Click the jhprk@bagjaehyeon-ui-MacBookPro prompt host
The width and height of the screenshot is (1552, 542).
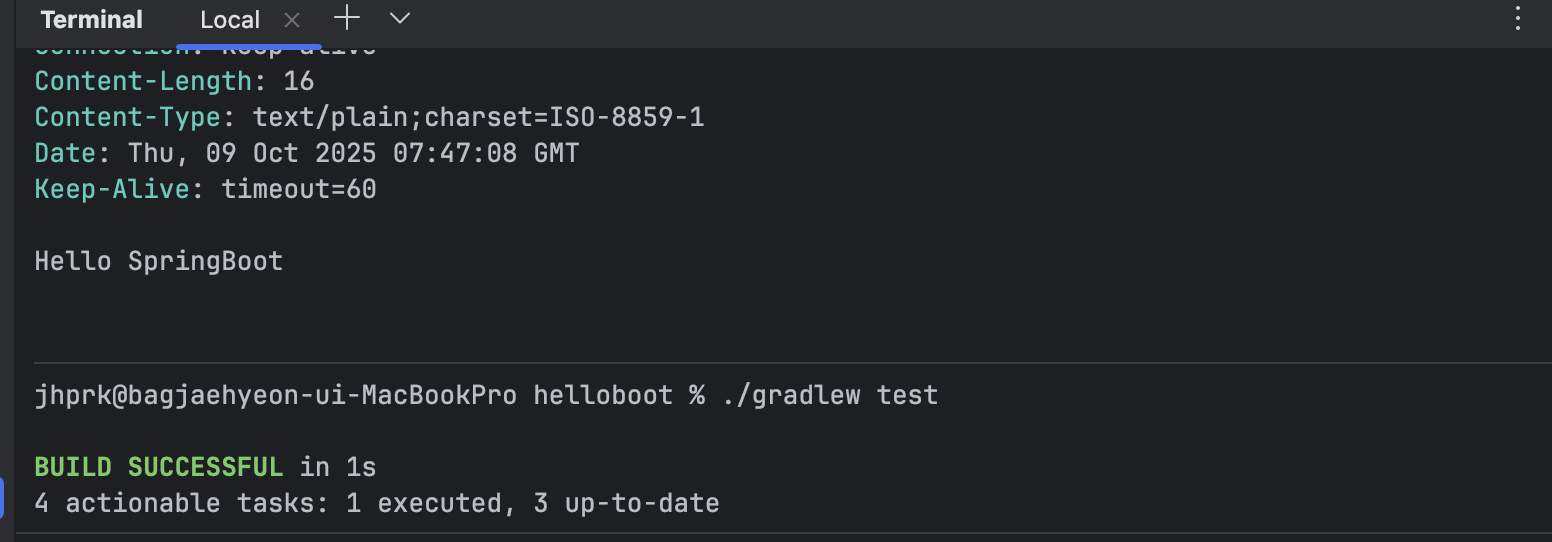coord(275,395)
